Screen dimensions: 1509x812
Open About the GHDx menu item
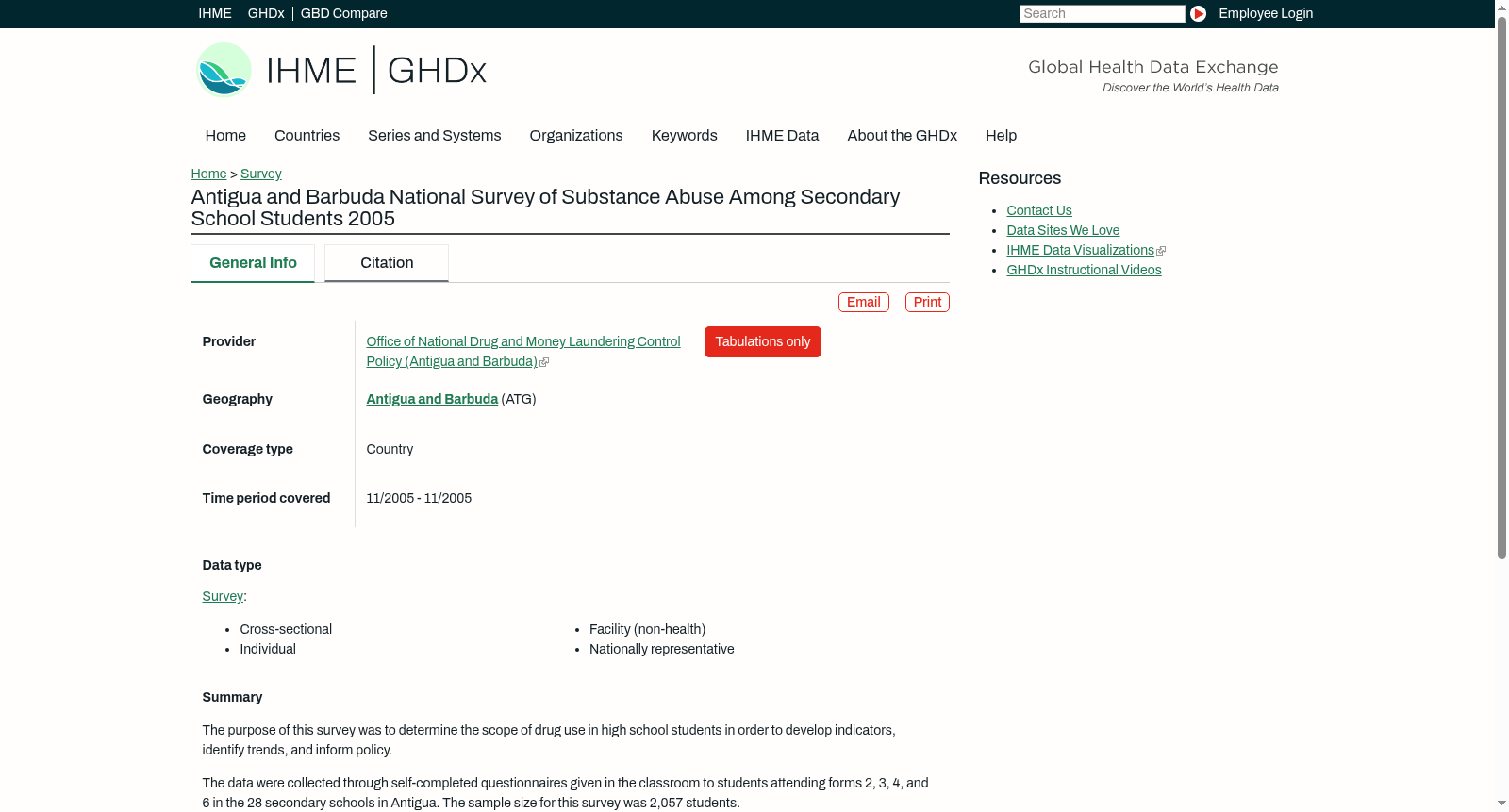pos(902,135)
